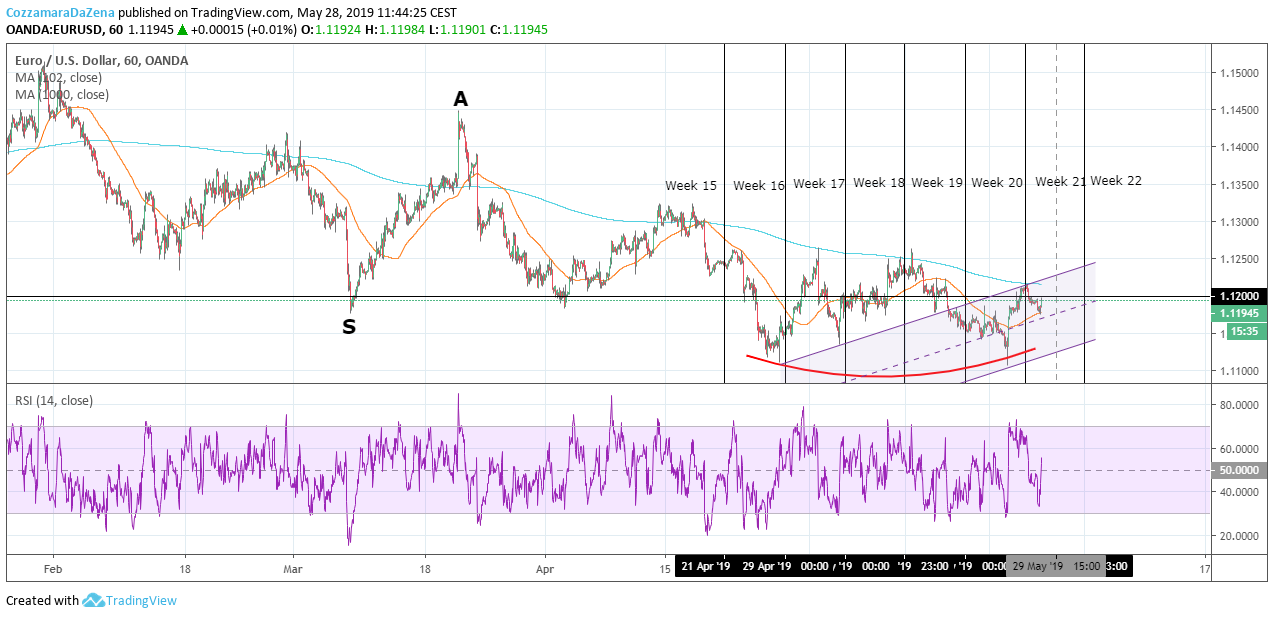Select the Week 20 label

coord(997,183)
